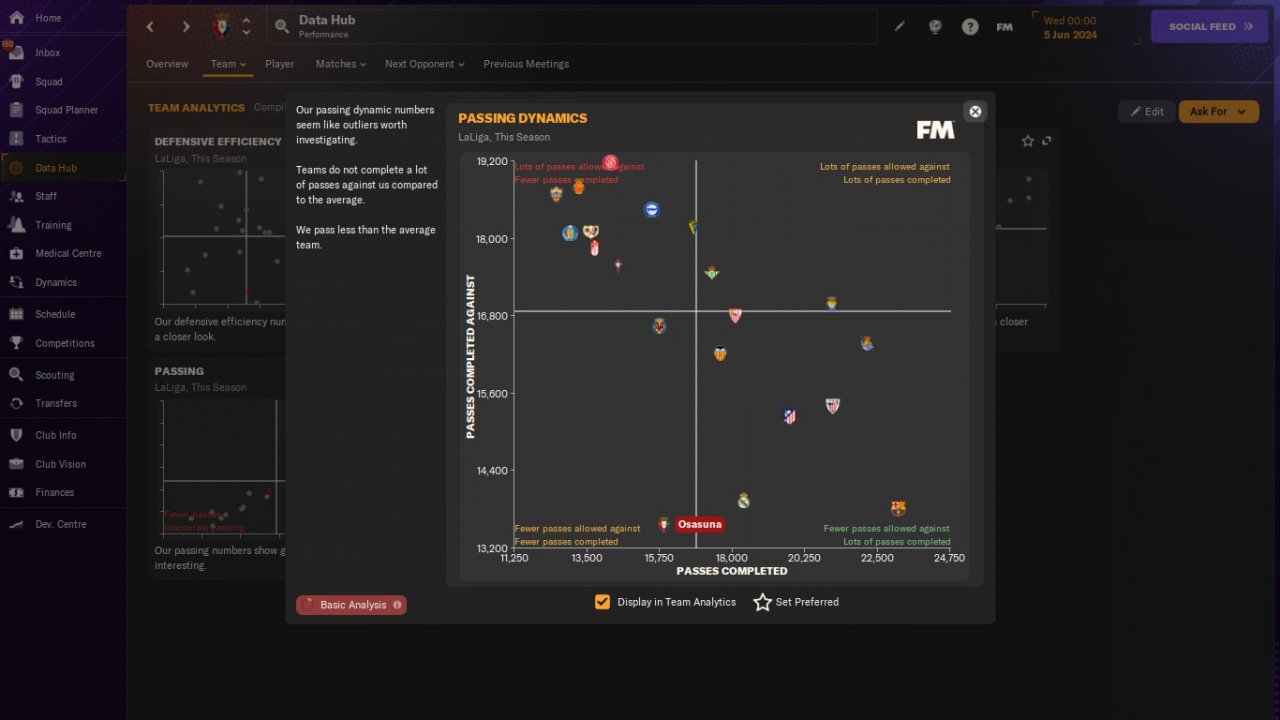Viewport: 1280px width, 720px height.
Task: Click the info icon on Basic Analysis
Action: coord(397,605)
